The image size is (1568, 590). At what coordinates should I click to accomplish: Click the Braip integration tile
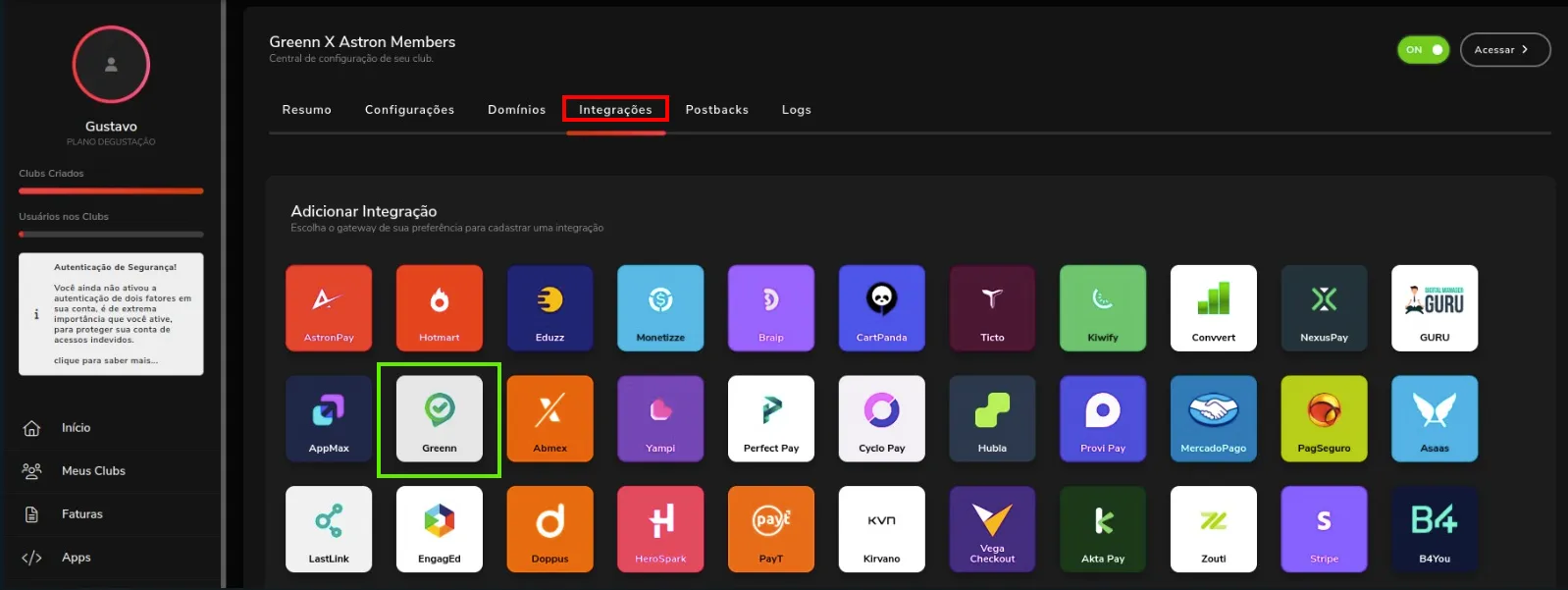771,308
